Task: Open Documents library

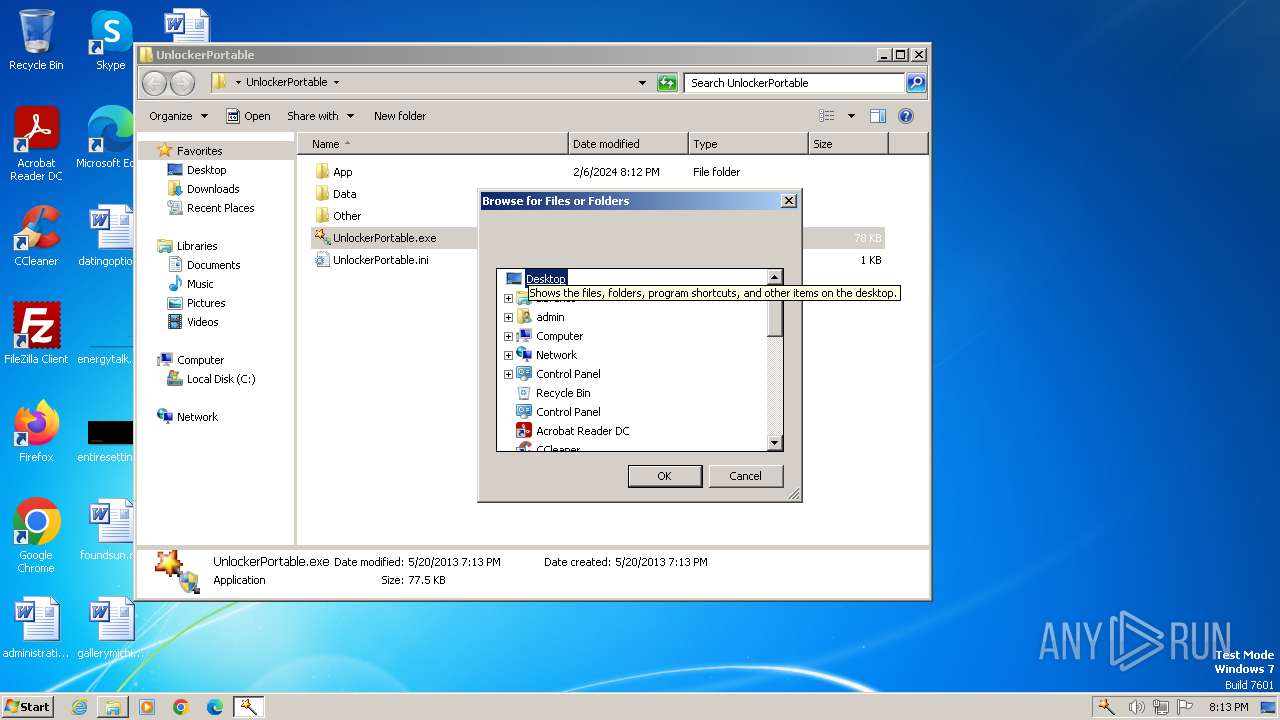Action: click(213, 265)
